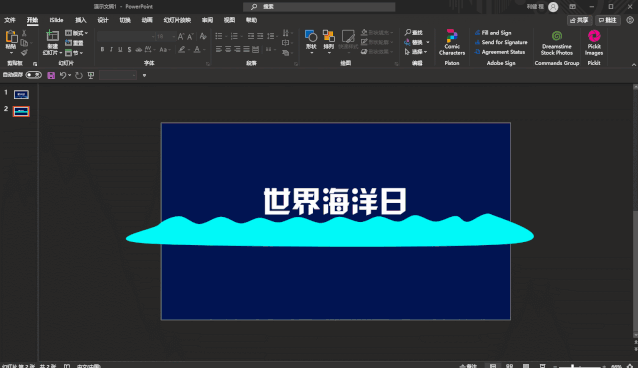Click the font color A swatch
Image resolution: width=638 pixels, height=368 pixels.
[197, 50]
